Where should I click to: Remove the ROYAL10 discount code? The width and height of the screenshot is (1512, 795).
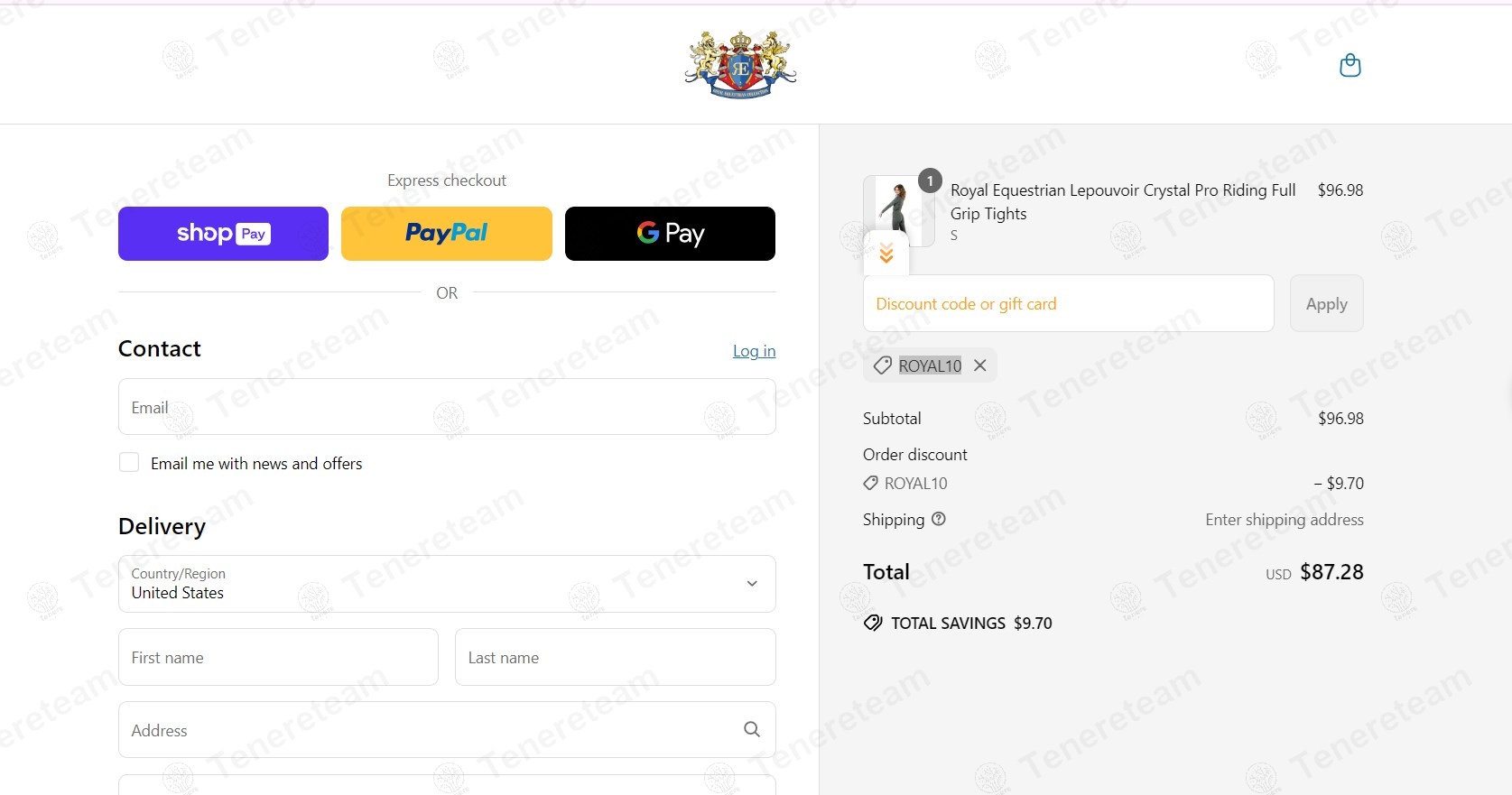[x=980, y=365]
